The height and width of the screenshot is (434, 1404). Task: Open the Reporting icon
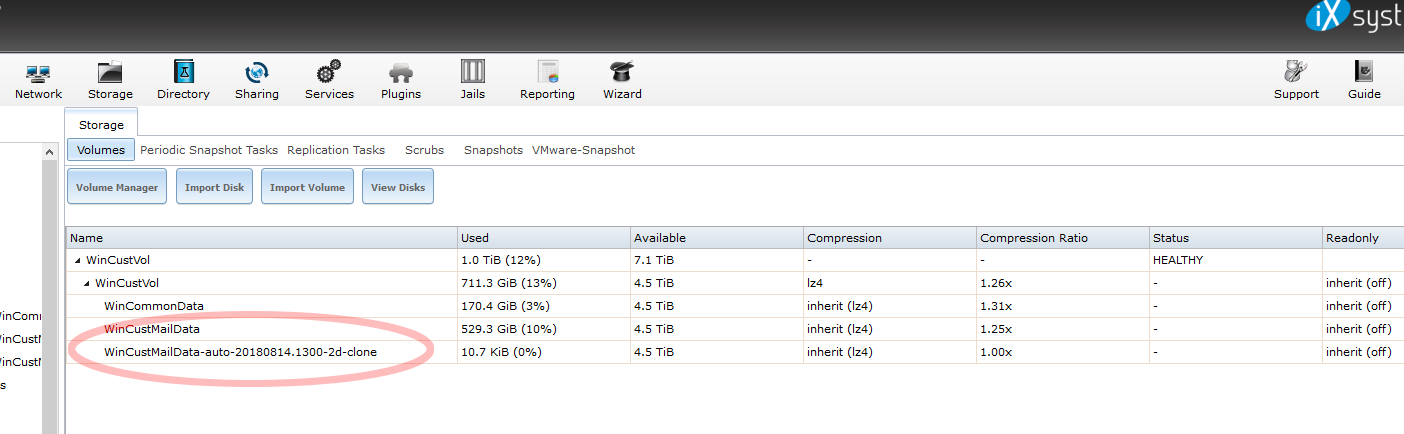(547, 73)
